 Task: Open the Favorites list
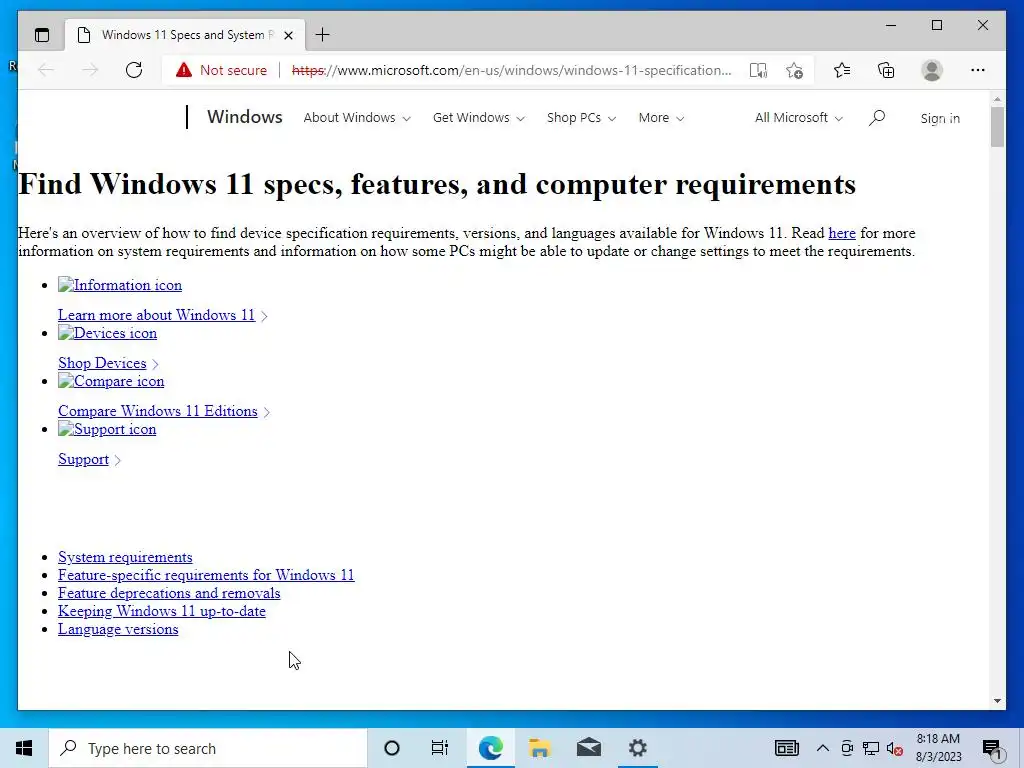(x=842, y=70)
